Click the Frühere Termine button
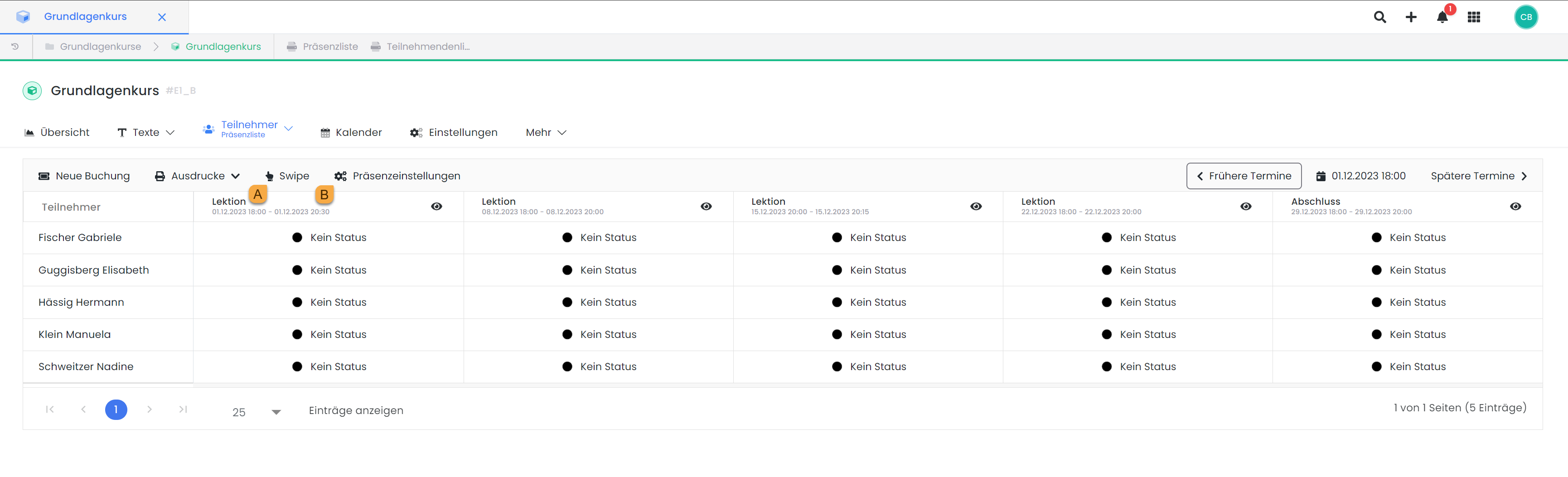 coord(1244,177)
